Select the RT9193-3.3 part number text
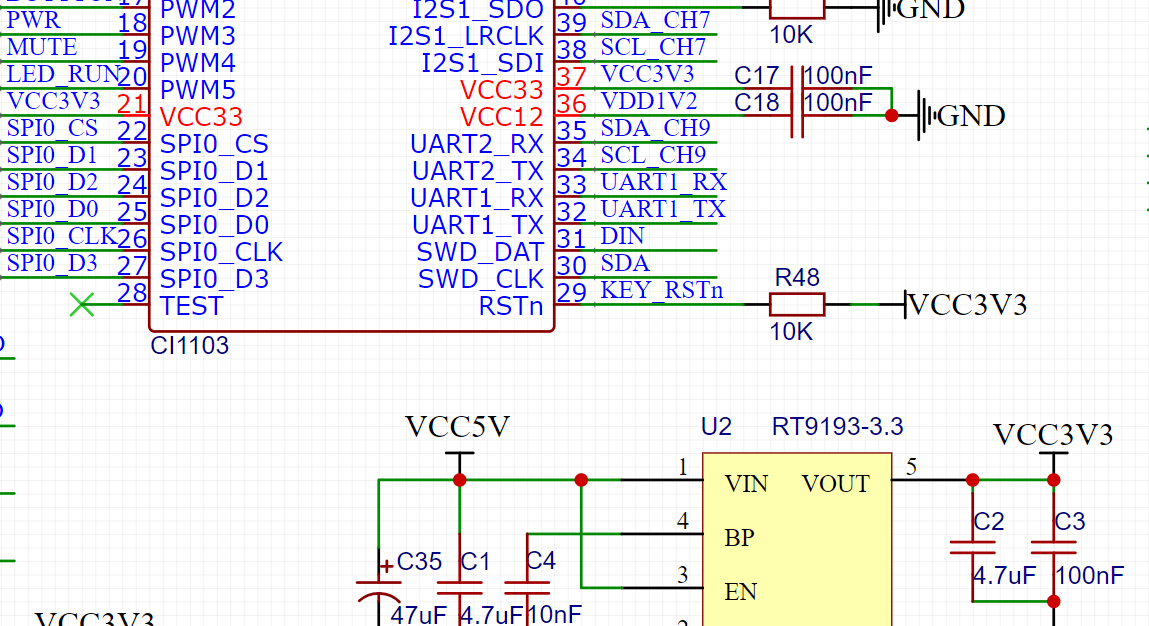 pos(837,427)
